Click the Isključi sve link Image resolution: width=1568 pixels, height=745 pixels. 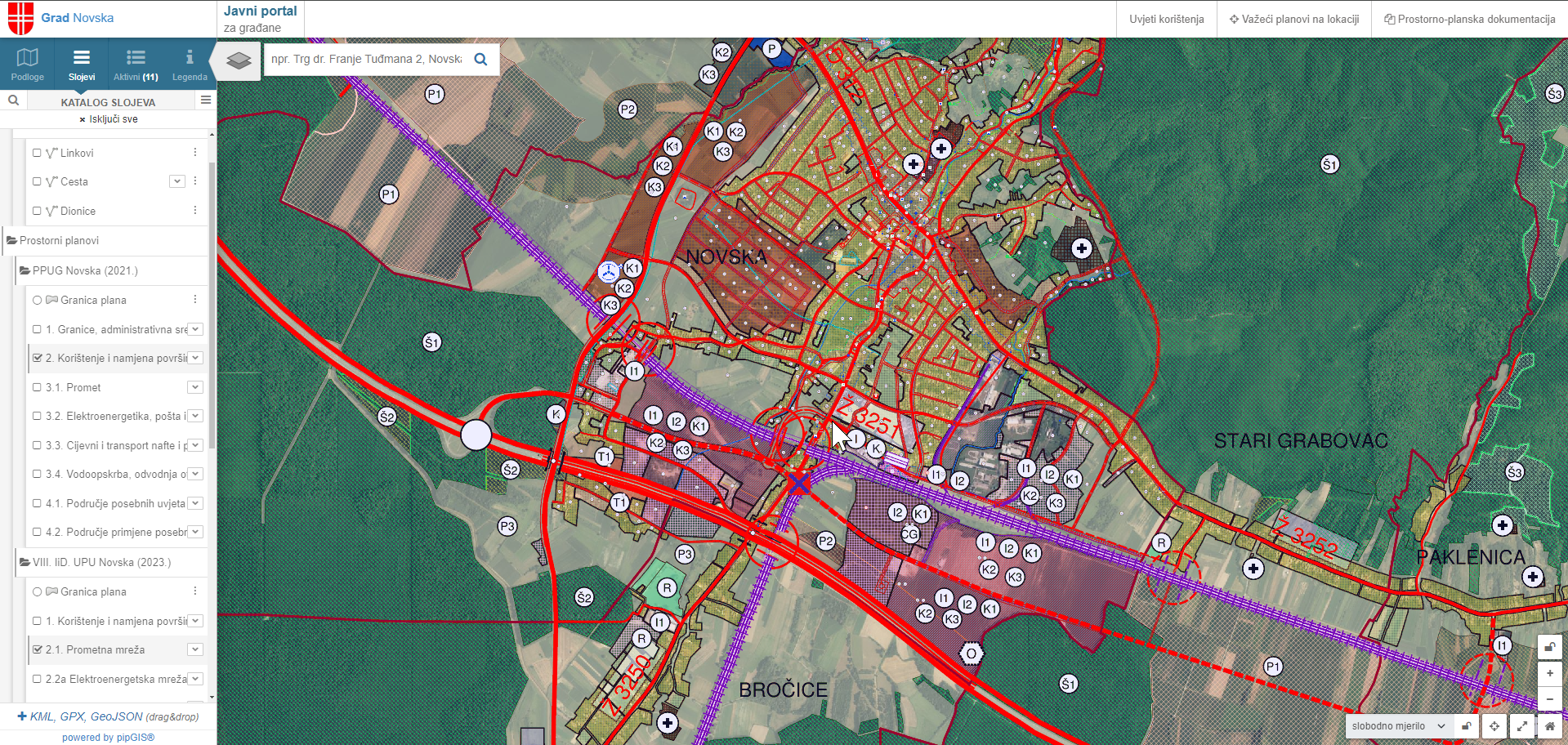109,119
